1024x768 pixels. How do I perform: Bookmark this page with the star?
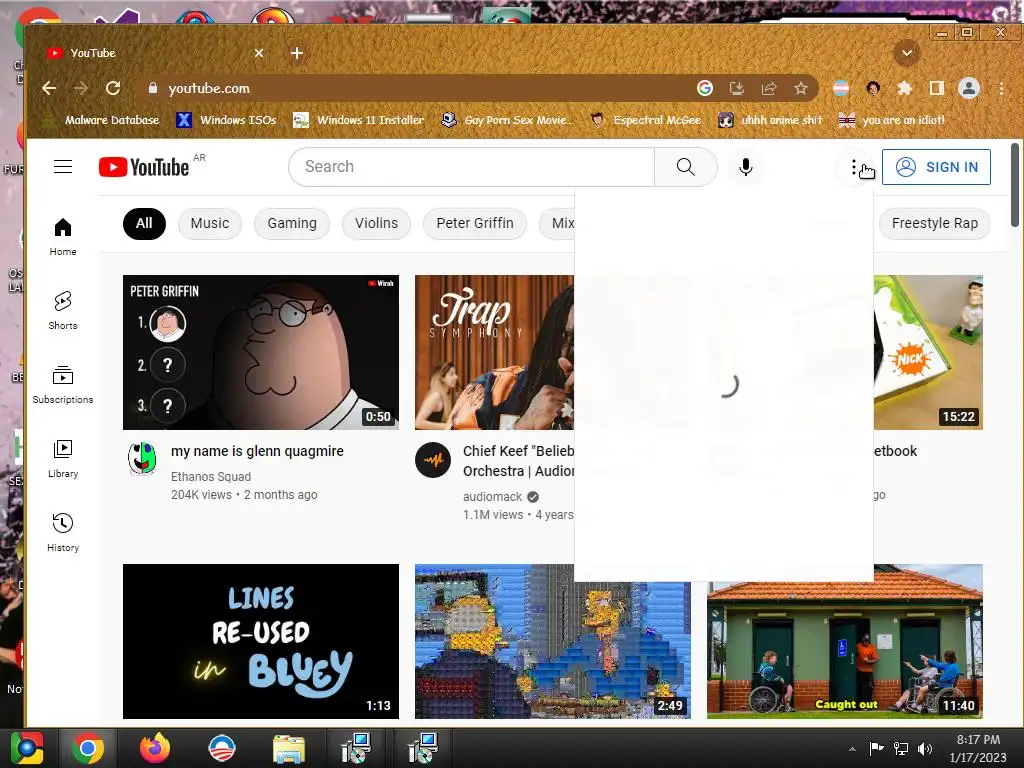[x=801, y=88]
